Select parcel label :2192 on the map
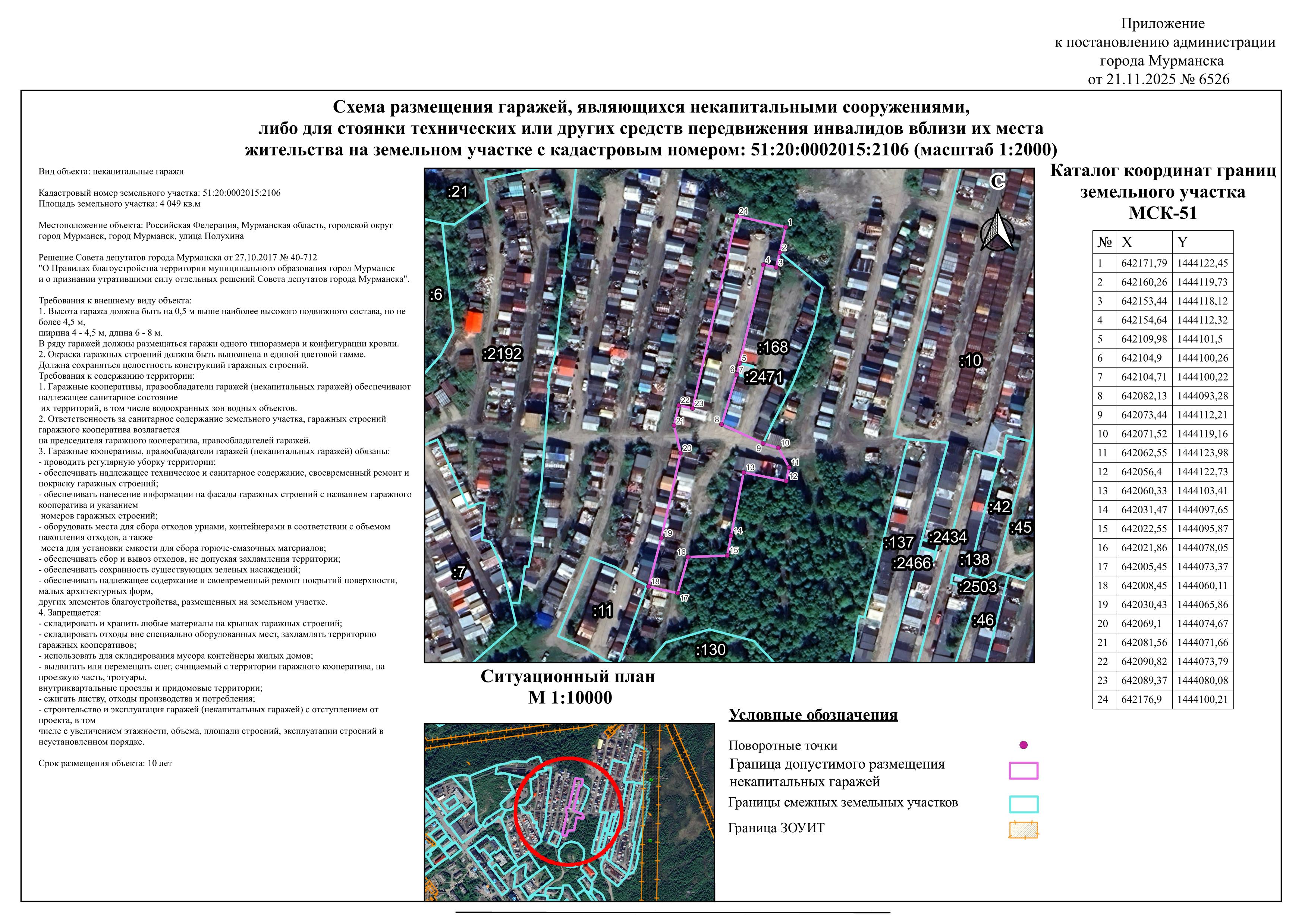This screenshot has height=924, width=1308. point(503,354)
